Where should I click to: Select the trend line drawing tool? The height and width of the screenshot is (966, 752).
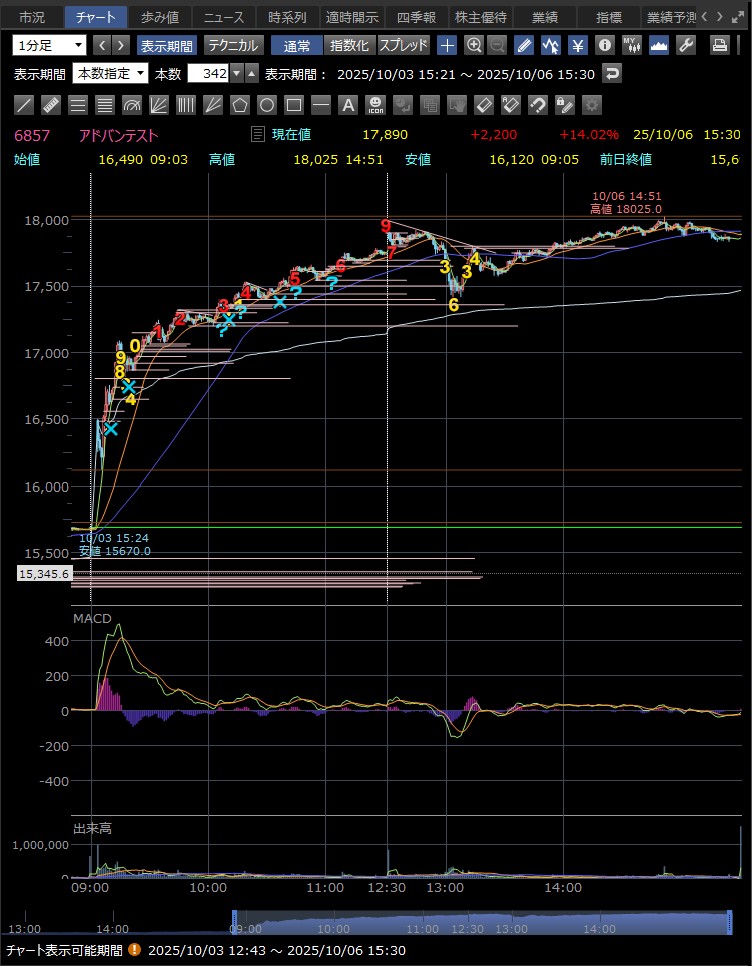click(x=24, y=105)
